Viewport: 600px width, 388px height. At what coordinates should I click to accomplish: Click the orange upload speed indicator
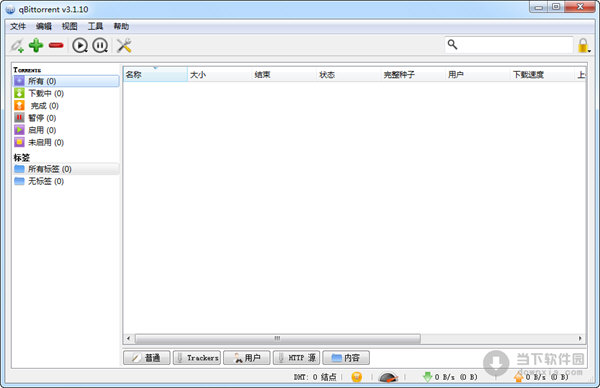[x=541, y=377]
